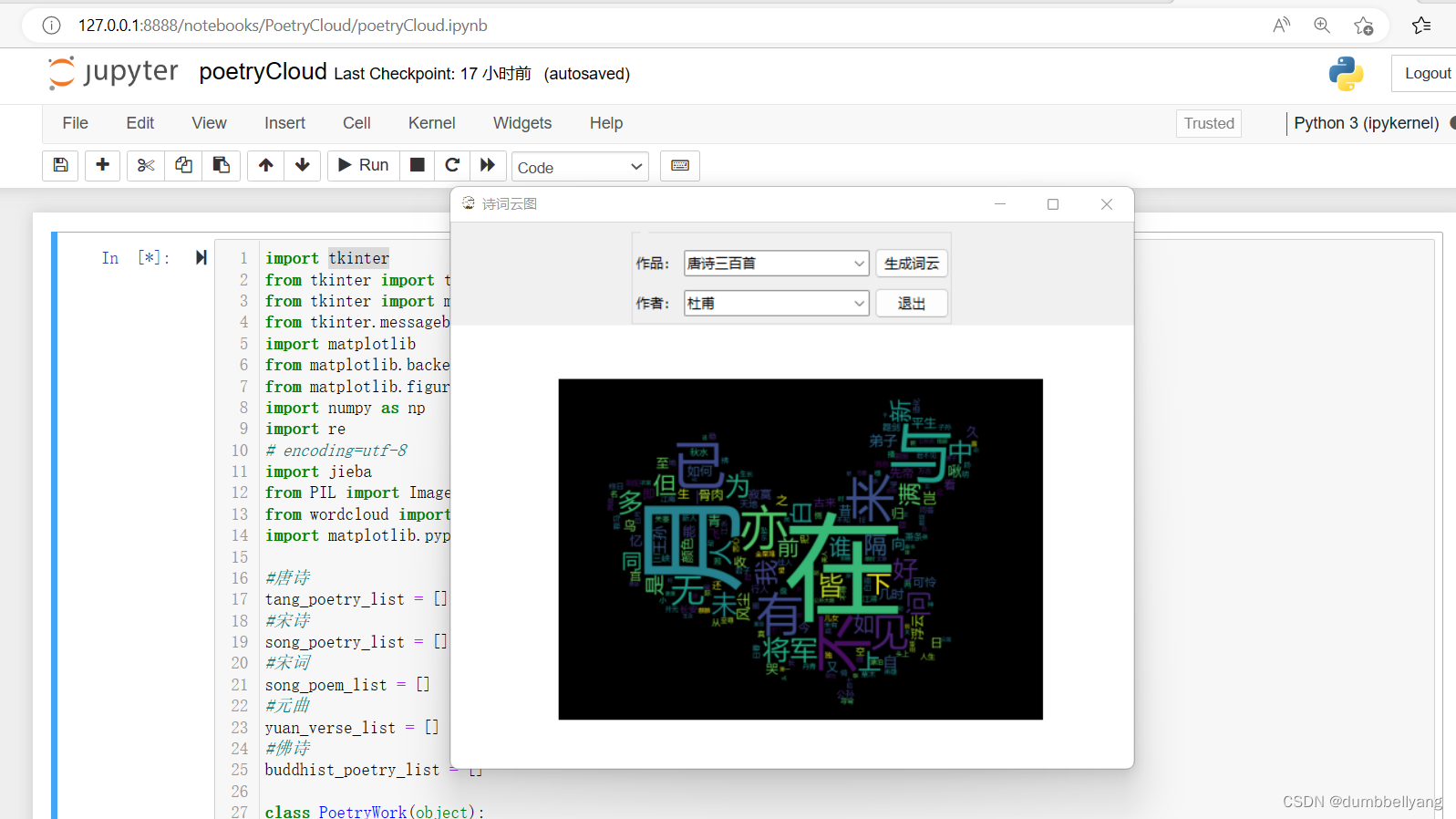1456x819 pixels.
Task: Expand the 作者 combo box showing 杜甫
Action: tap(776, 304)
